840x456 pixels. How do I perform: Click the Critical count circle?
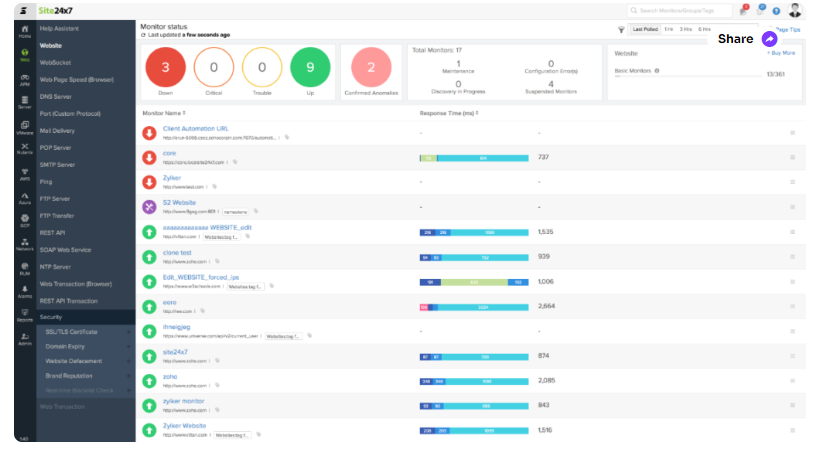tap(214, 67)
